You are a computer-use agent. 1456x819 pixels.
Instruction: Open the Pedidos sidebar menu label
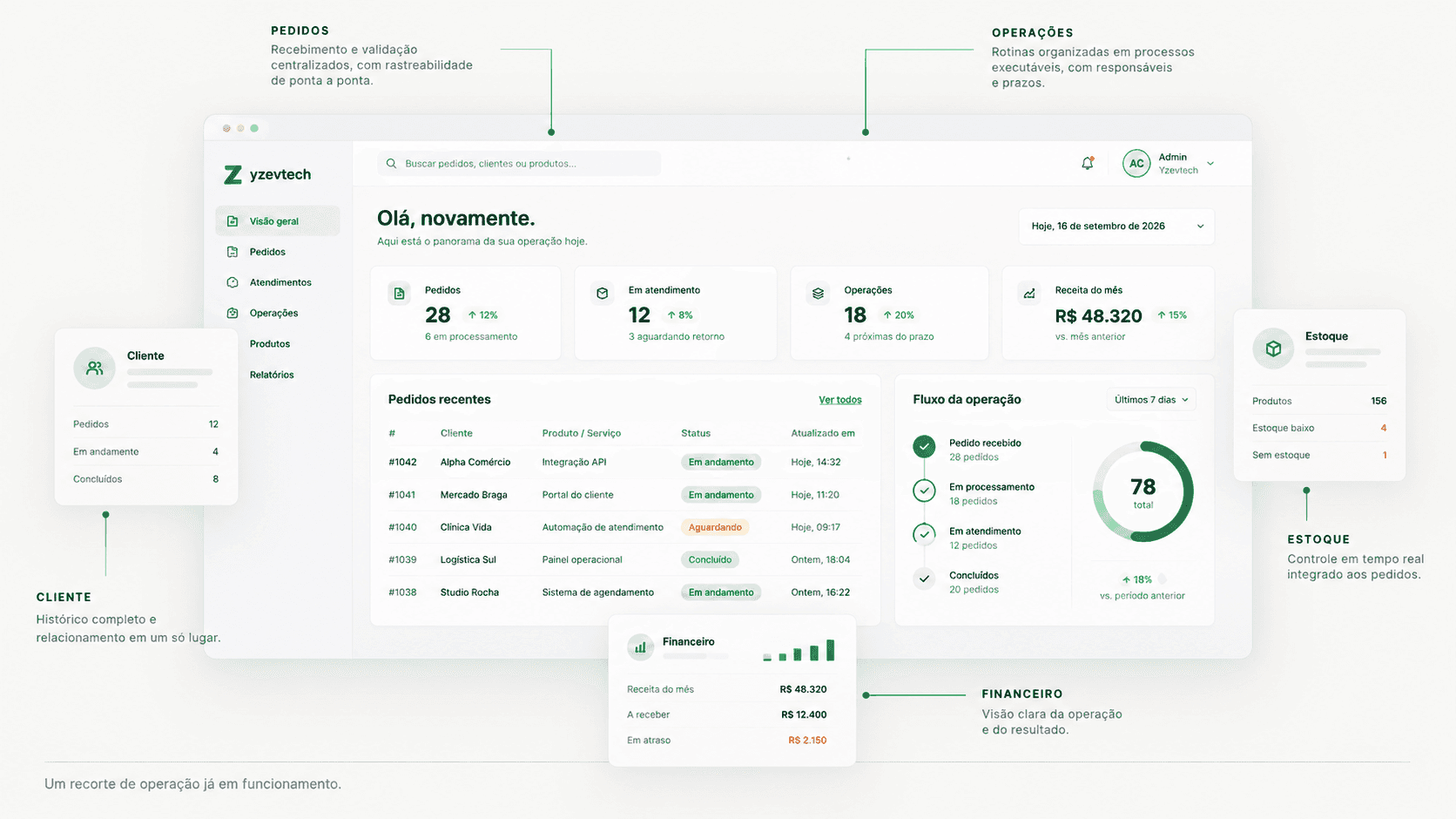(267, 252)
